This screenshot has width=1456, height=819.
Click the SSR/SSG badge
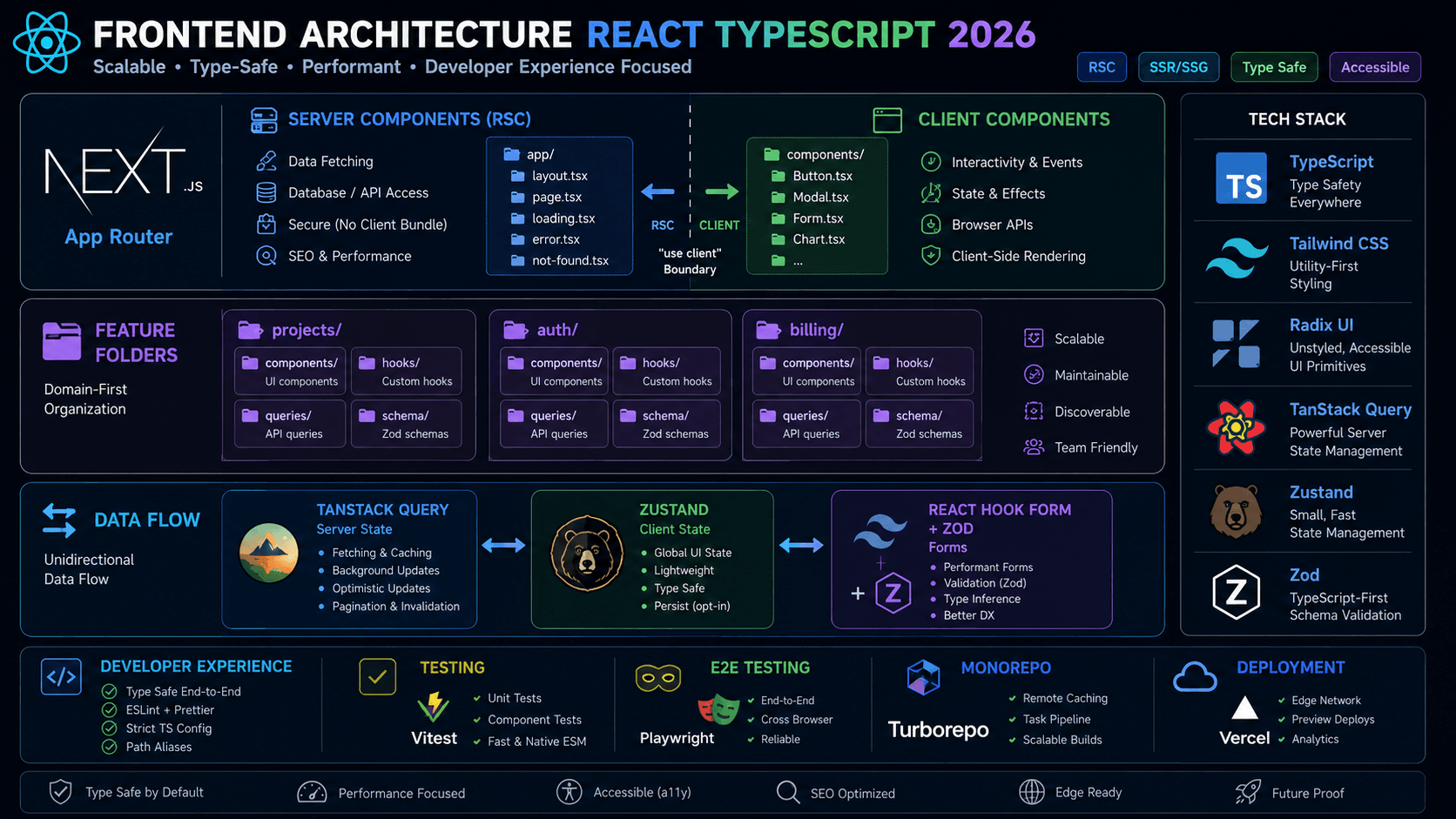point(1178,67)
